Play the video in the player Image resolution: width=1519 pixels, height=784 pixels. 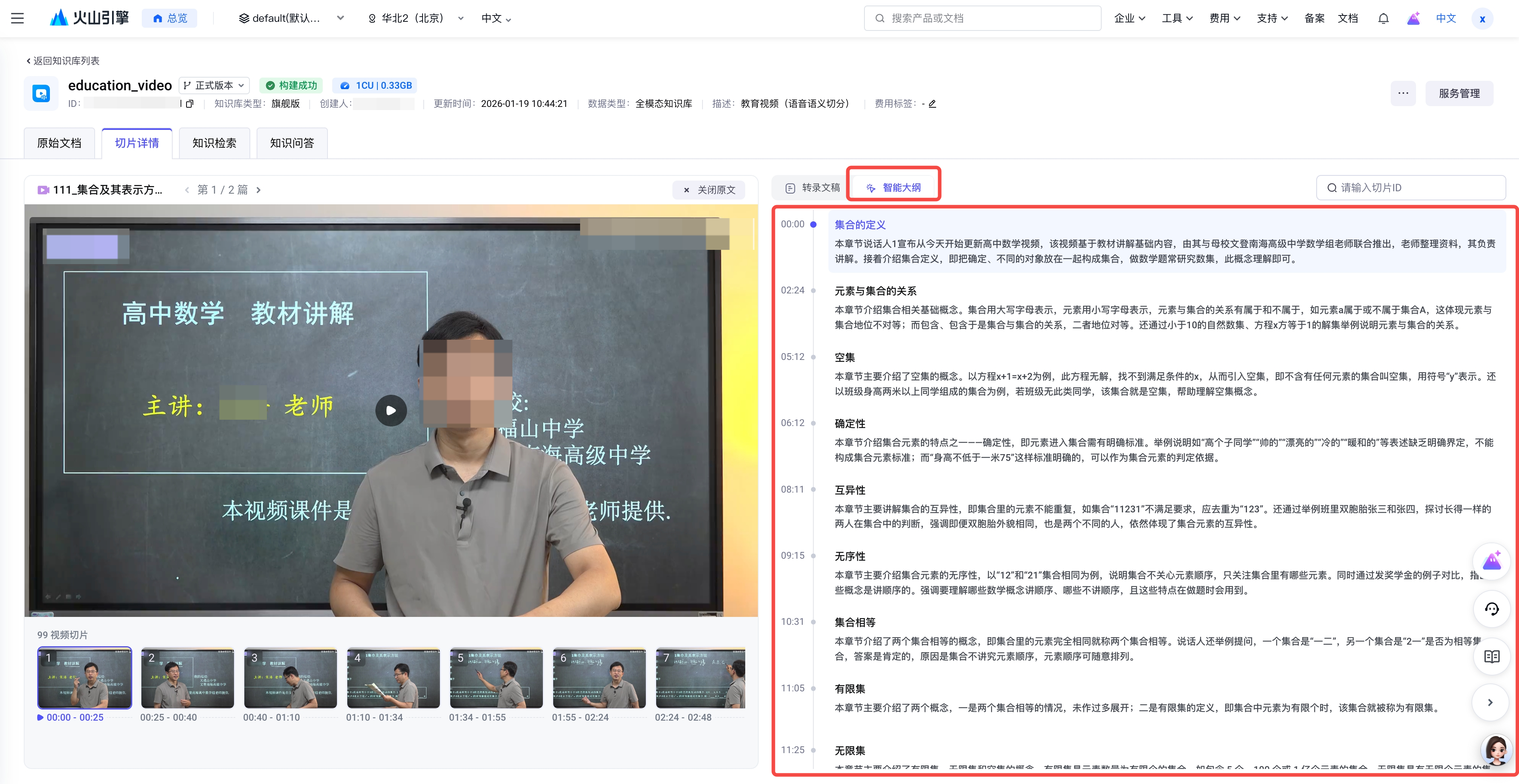[x=391, y=411]
